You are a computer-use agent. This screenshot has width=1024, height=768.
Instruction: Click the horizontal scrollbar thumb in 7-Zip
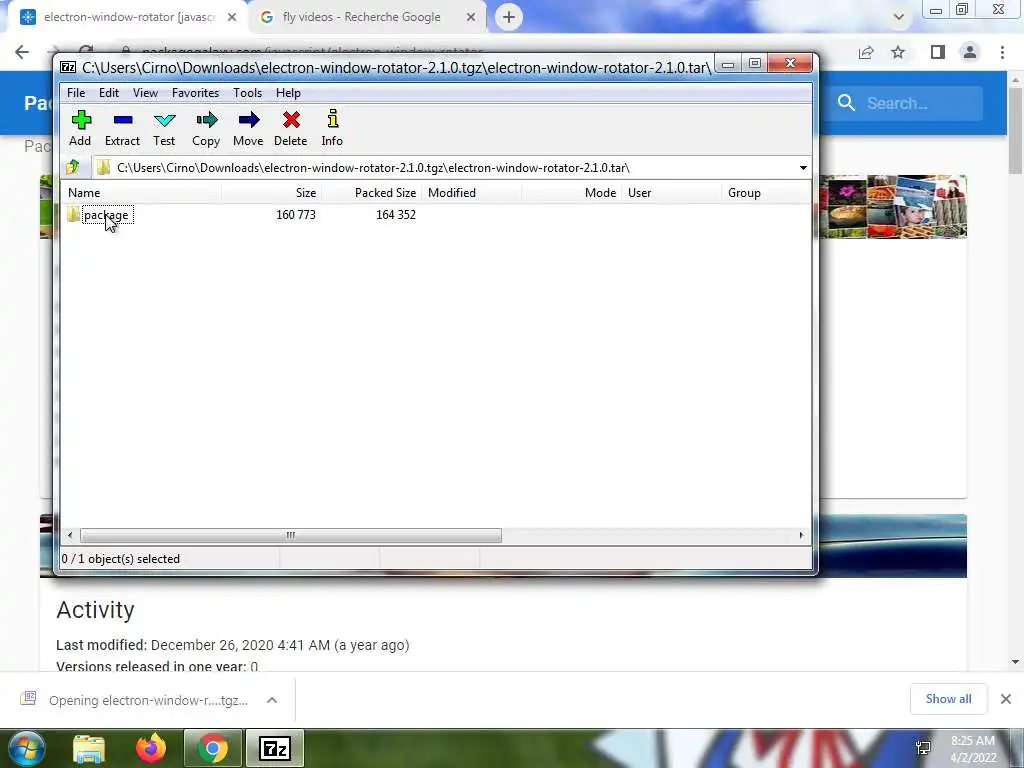pyautogui.click(x=291, y=536)
